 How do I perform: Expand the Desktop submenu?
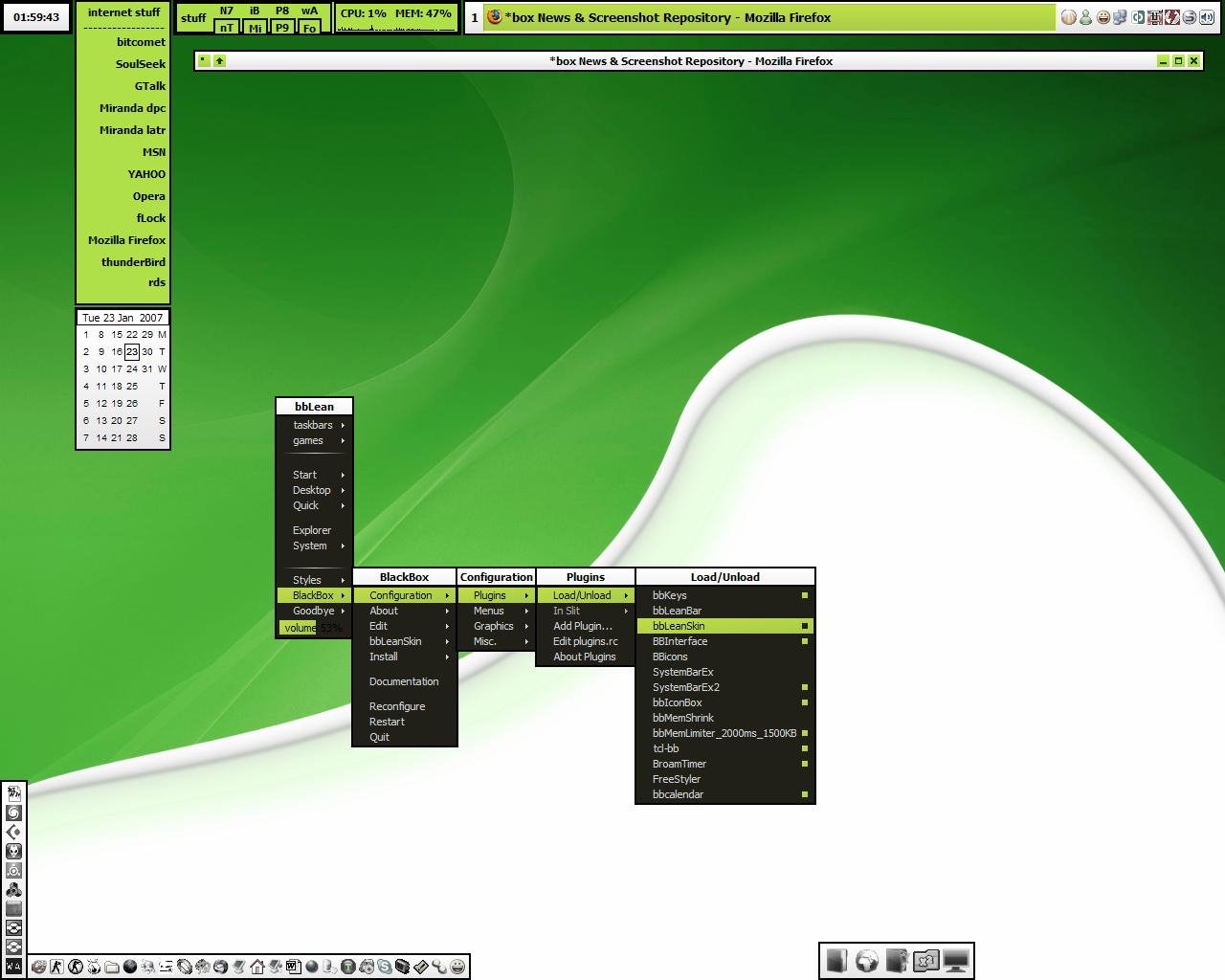point(314,490)
